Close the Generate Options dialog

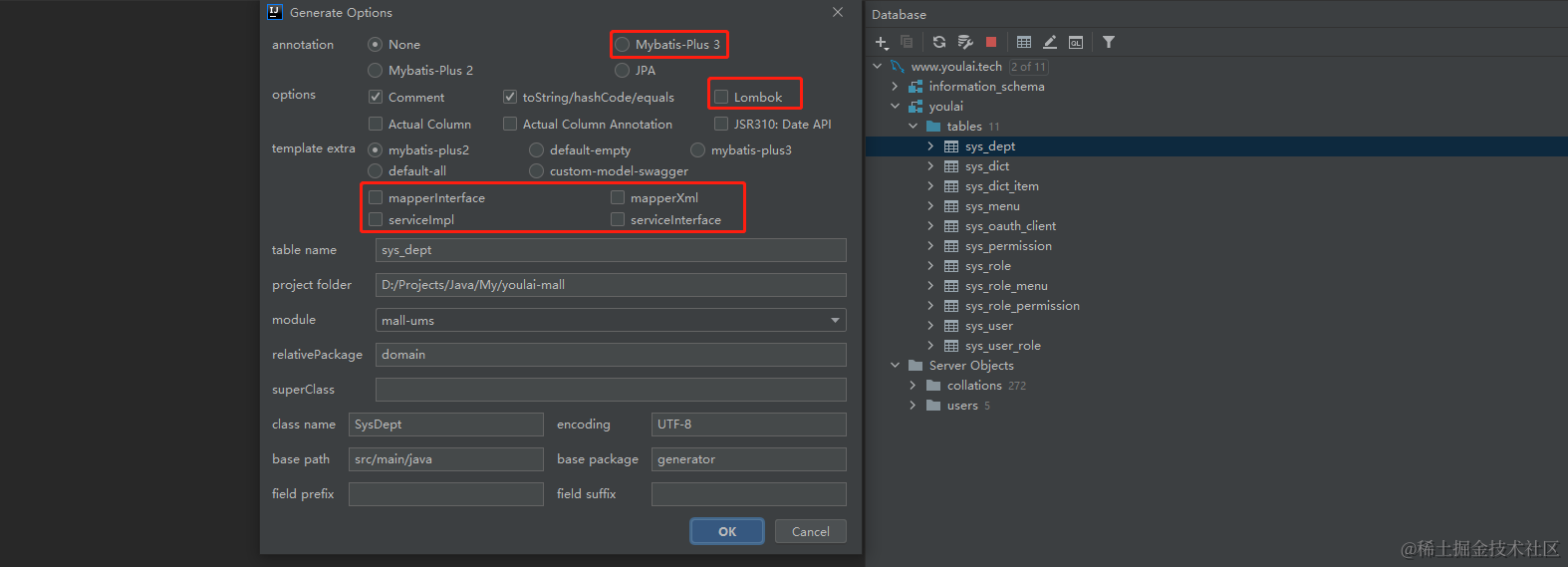(x=838, y=12)
